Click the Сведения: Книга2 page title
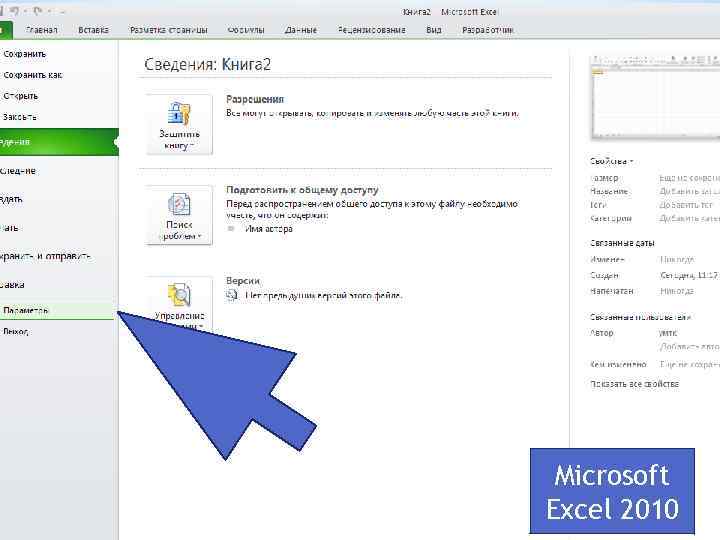The width and height of the screenshot is (720, 540). (208, 64)
